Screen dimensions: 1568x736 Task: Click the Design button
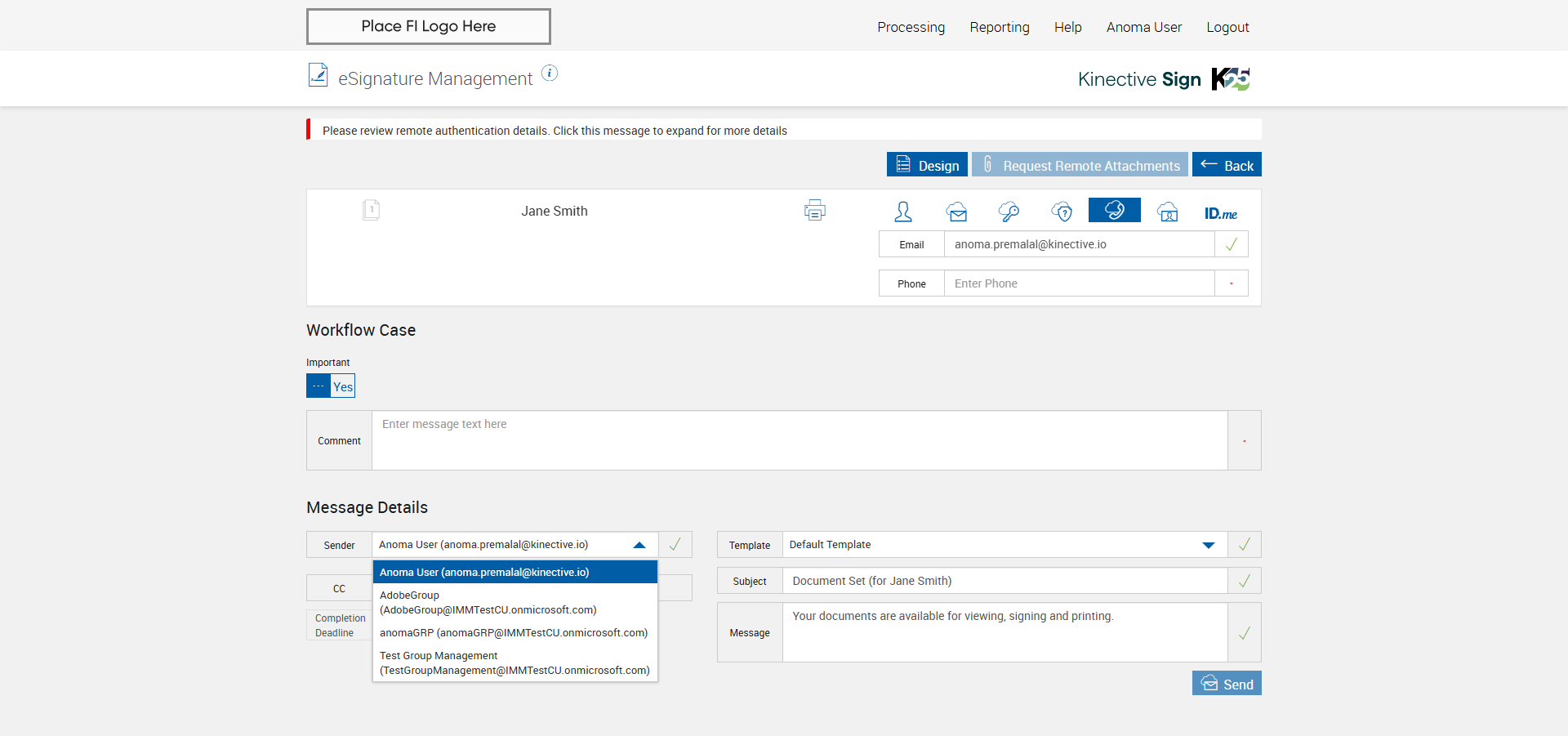tap(927, 165)
